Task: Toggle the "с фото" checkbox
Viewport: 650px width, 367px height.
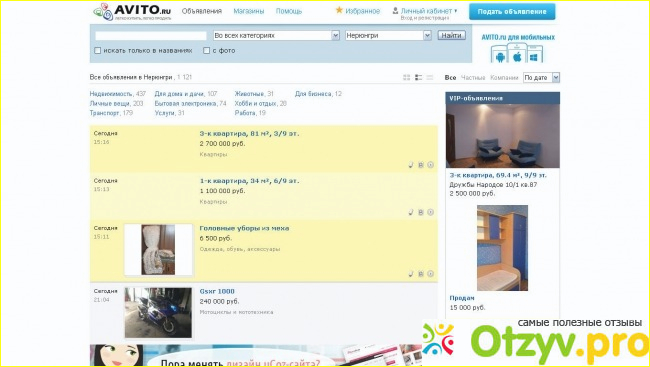Action: [x=206, y=51]
